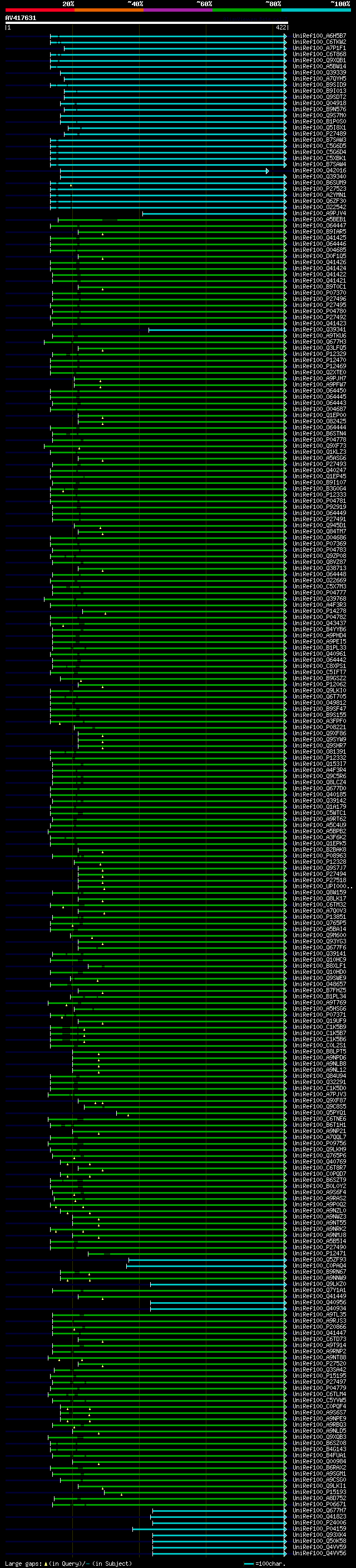Open hit UniRef100_C6TKW2

tap(319, 42)
